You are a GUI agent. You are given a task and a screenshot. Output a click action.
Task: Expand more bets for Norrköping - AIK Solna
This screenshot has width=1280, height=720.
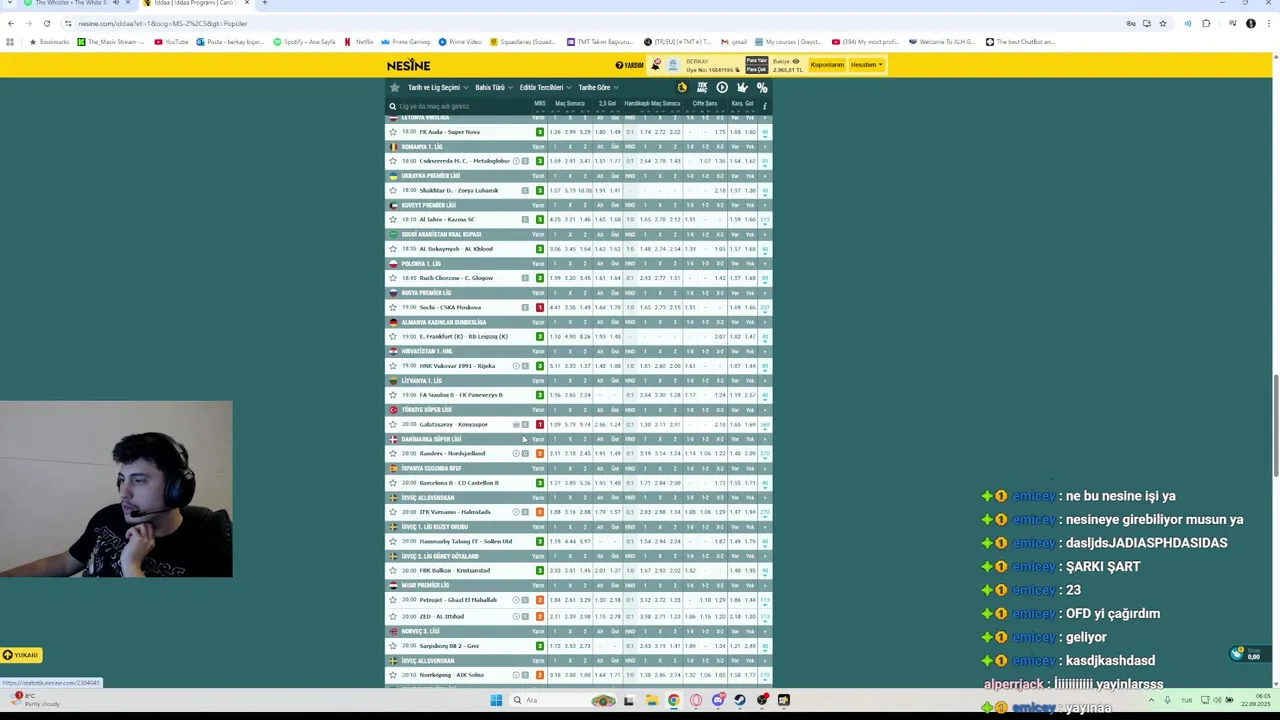(x=765, y=675)
